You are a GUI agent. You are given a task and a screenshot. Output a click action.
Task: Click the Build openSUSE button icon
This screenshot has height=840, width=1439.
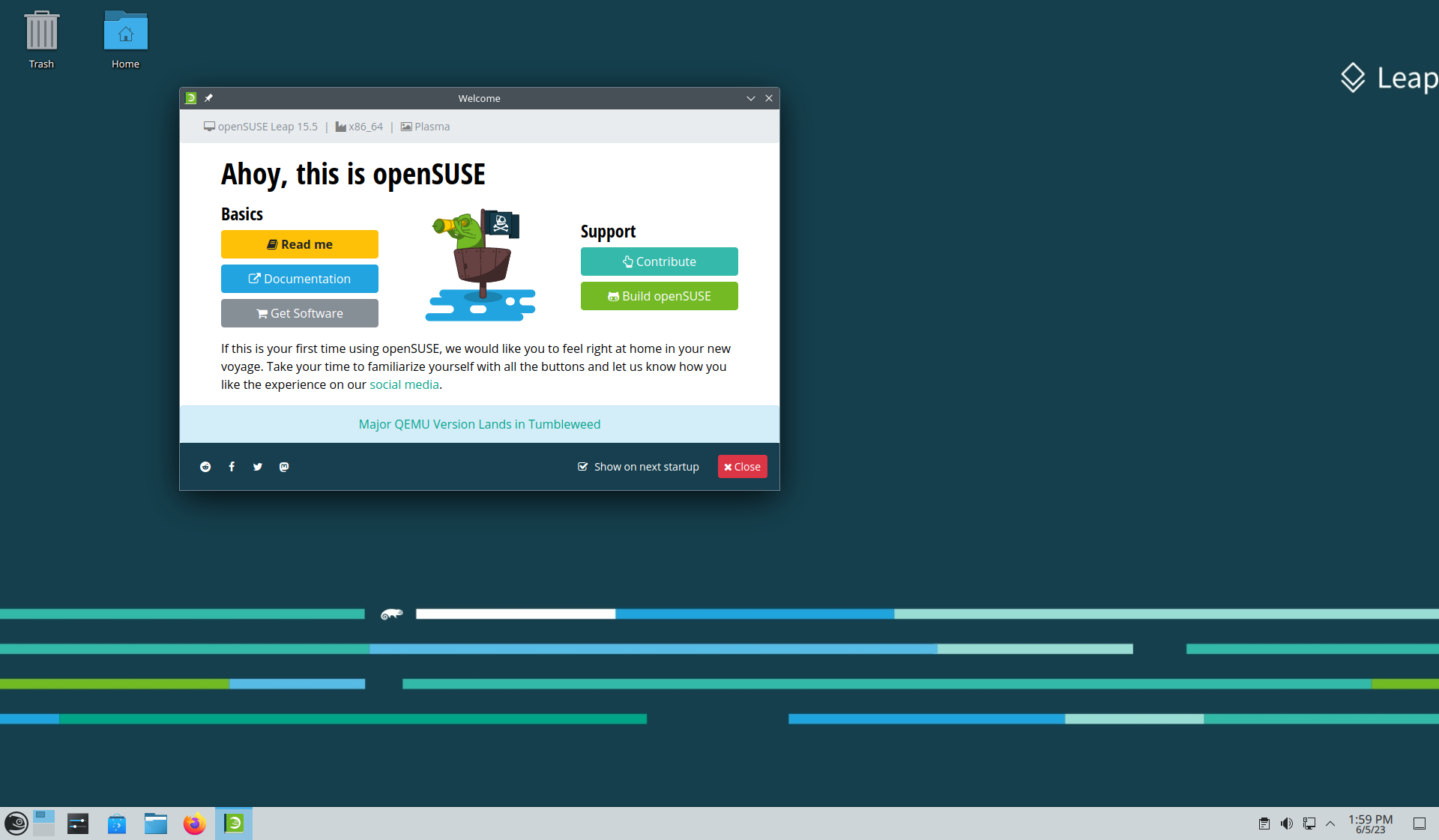tap(612, 296)
